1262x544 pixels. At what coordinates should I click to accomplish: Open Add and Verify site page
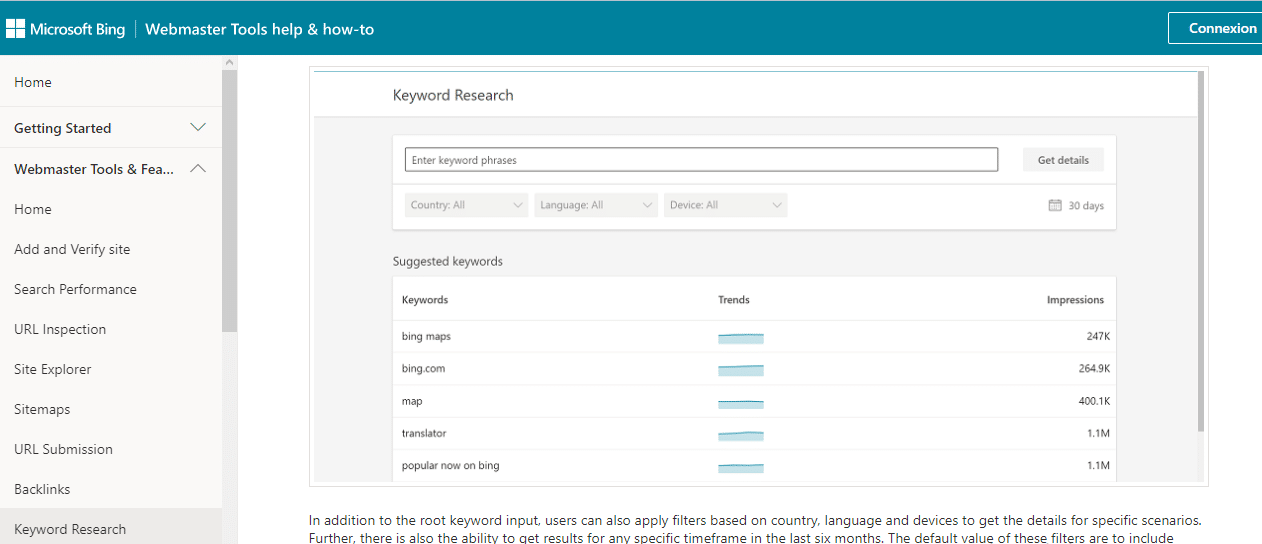72,249
